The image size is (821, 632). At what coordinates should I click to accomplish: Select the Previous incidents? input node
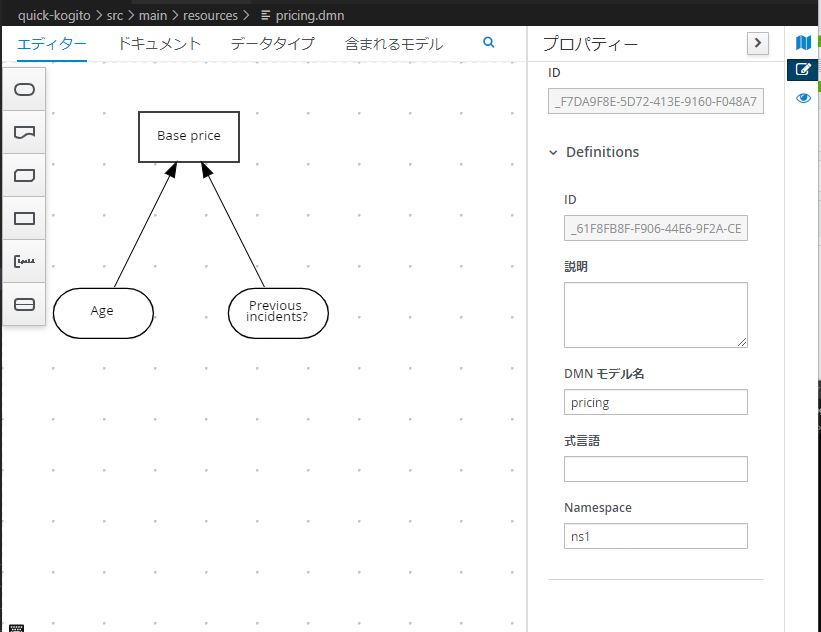pyautogui.click(x=278, y=313)
